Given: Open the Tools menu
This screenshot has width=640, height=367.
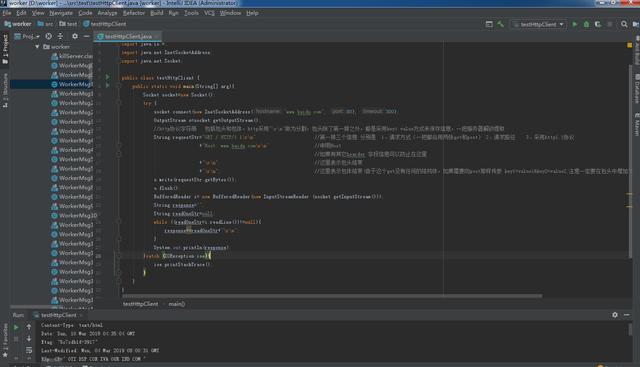Looking at the screenshot, I should coord(191,13).
